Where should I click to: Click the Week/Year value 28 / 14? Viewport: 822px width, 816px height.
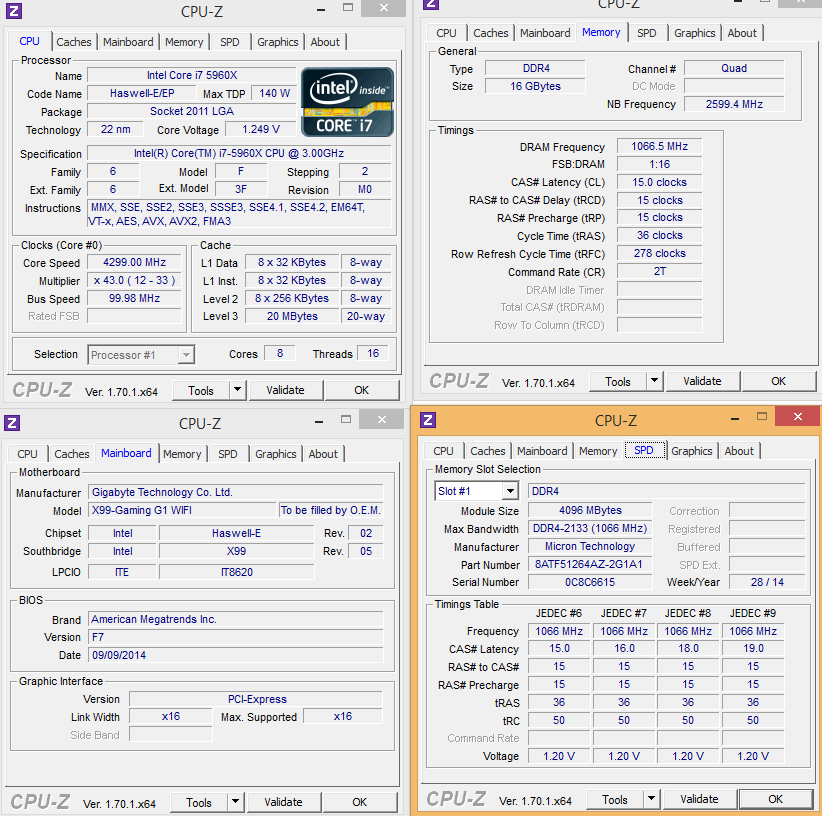(x=767, y=582)
